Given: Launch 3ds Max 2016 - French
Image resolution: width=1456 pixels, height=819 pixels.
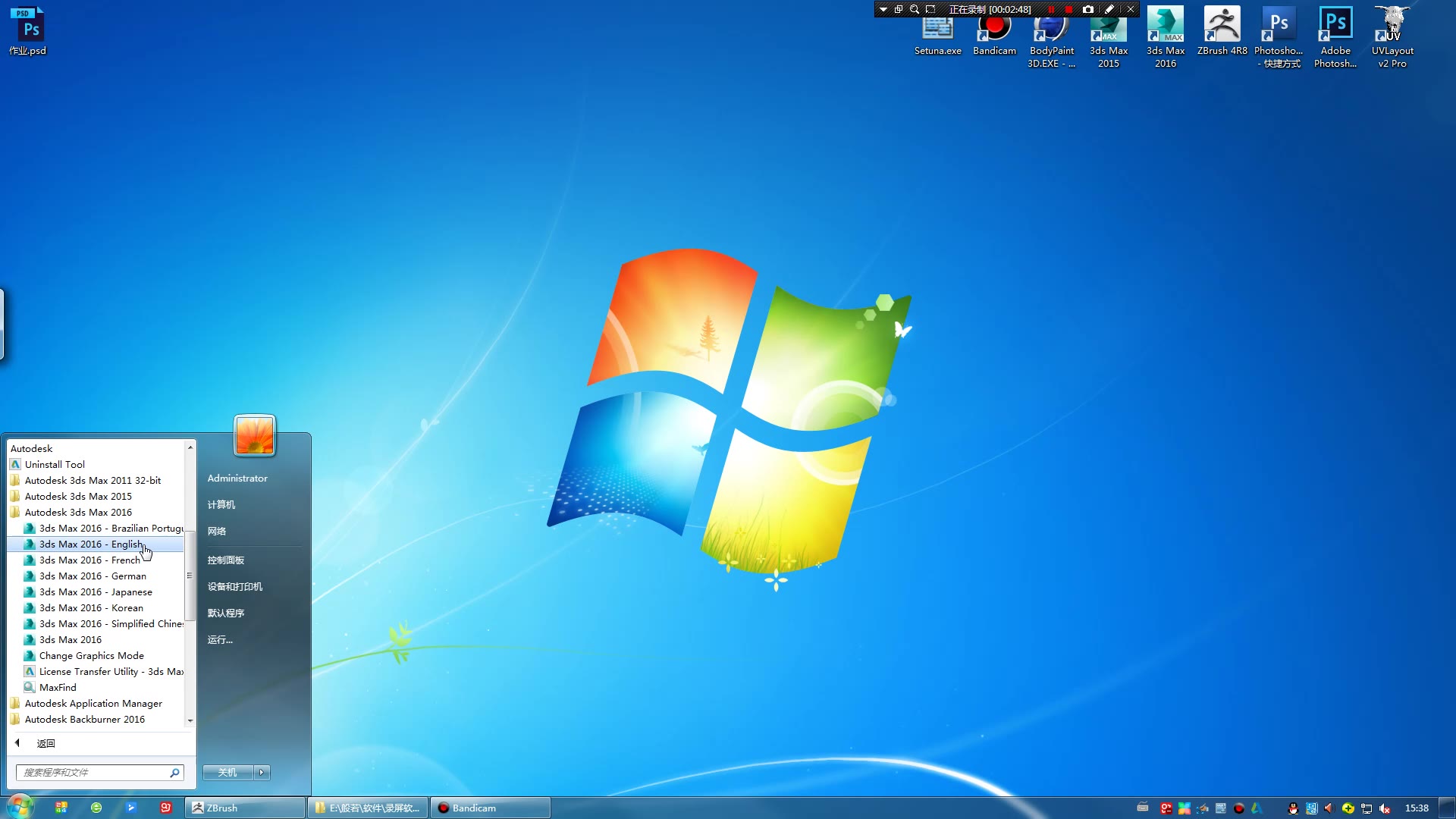Looking at the screenshot, I should (96, 560).
